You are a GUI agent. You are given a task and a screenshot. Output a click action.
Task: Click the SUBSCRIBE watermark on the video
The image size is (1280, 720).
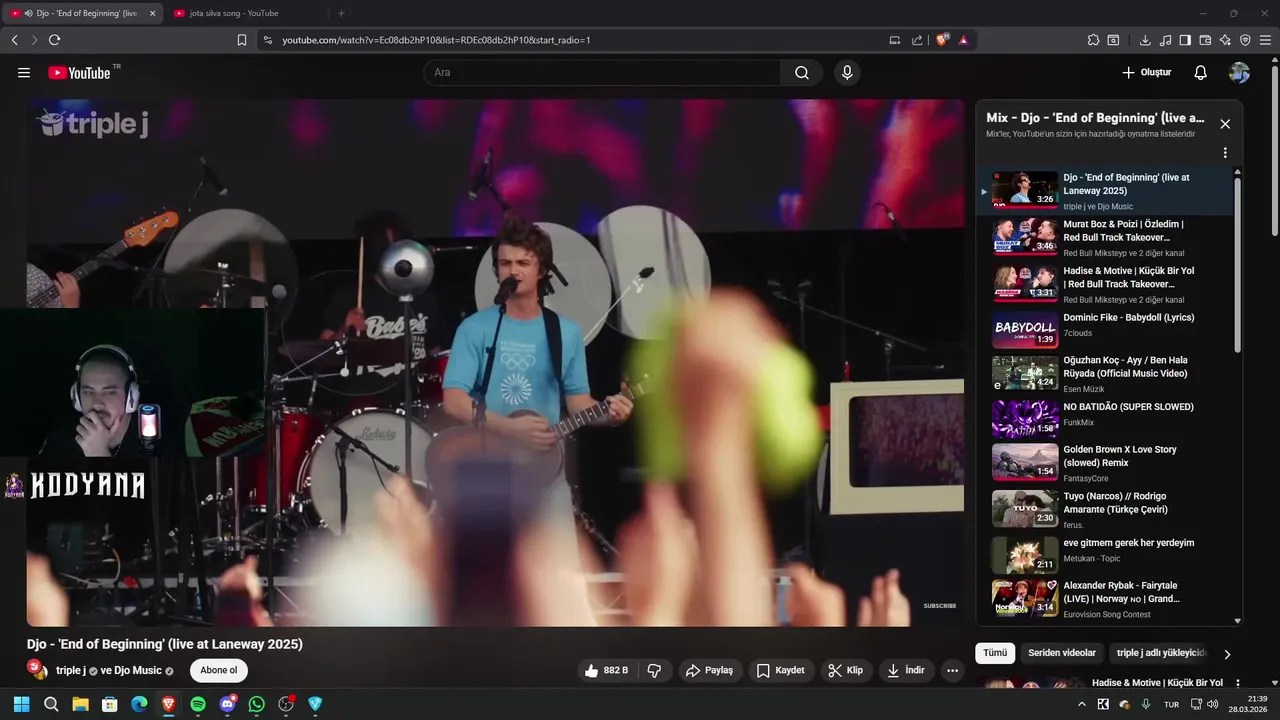click(939, 606)
